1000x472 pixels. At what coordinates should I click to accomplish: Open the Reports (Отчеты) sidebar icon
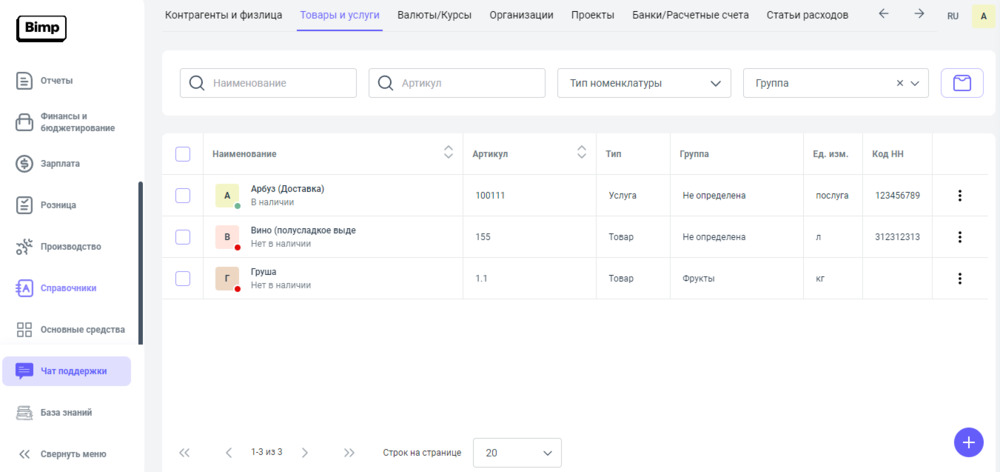click(x=25, y=80)
